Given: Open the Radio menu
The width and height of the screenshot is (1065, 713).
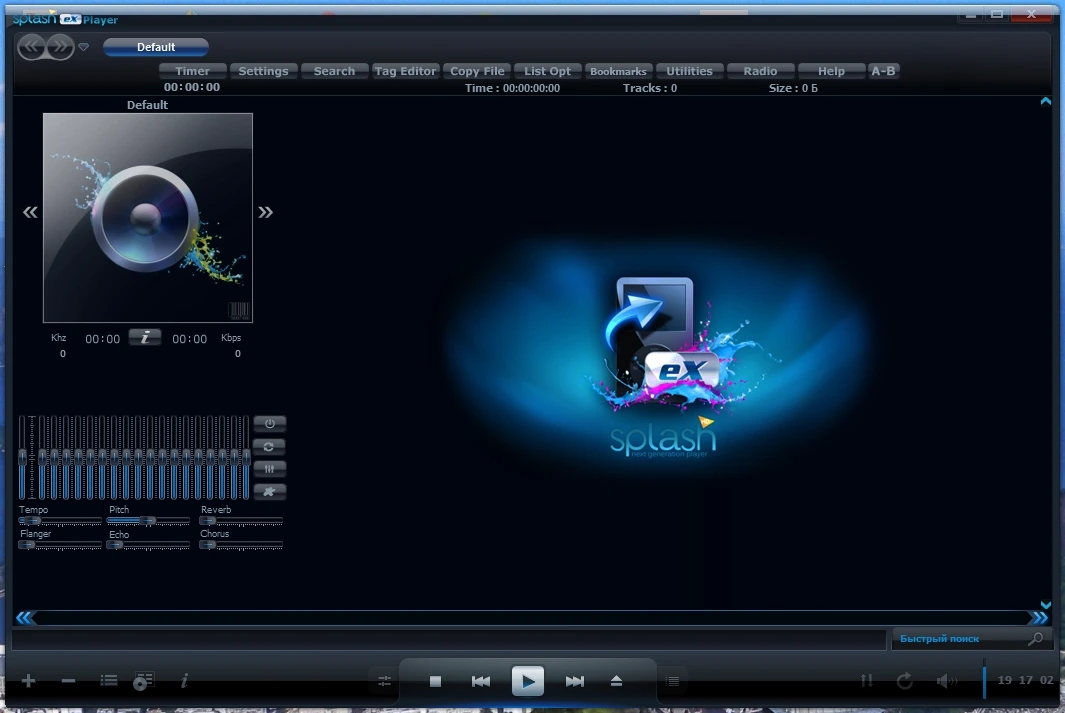Looking at the screenshot, I should 760,71.
